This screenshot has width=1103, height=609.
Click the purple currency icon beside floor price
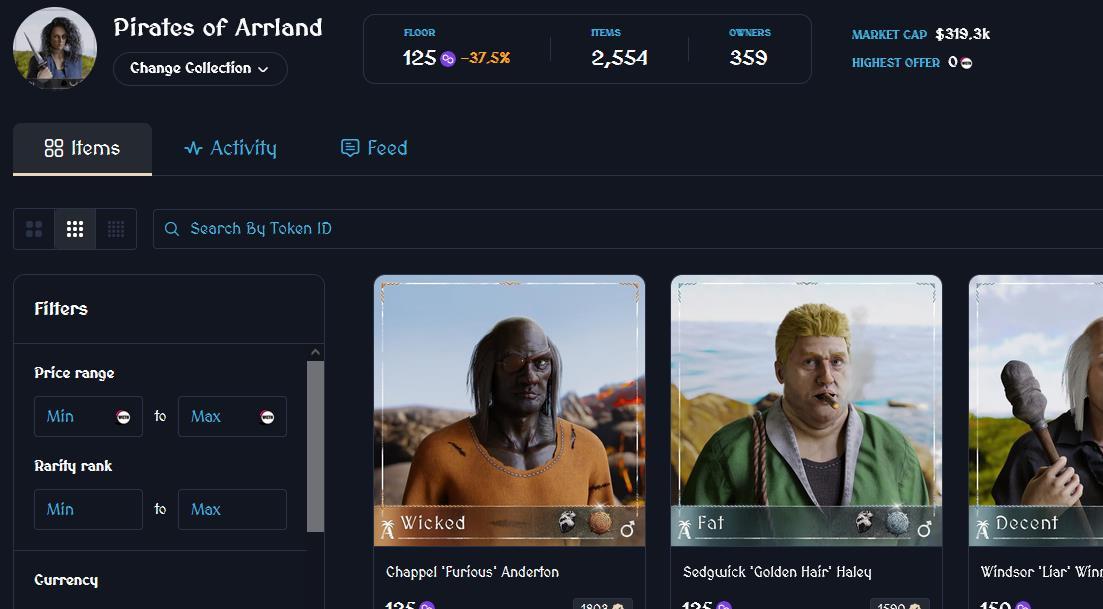point(448,59)
